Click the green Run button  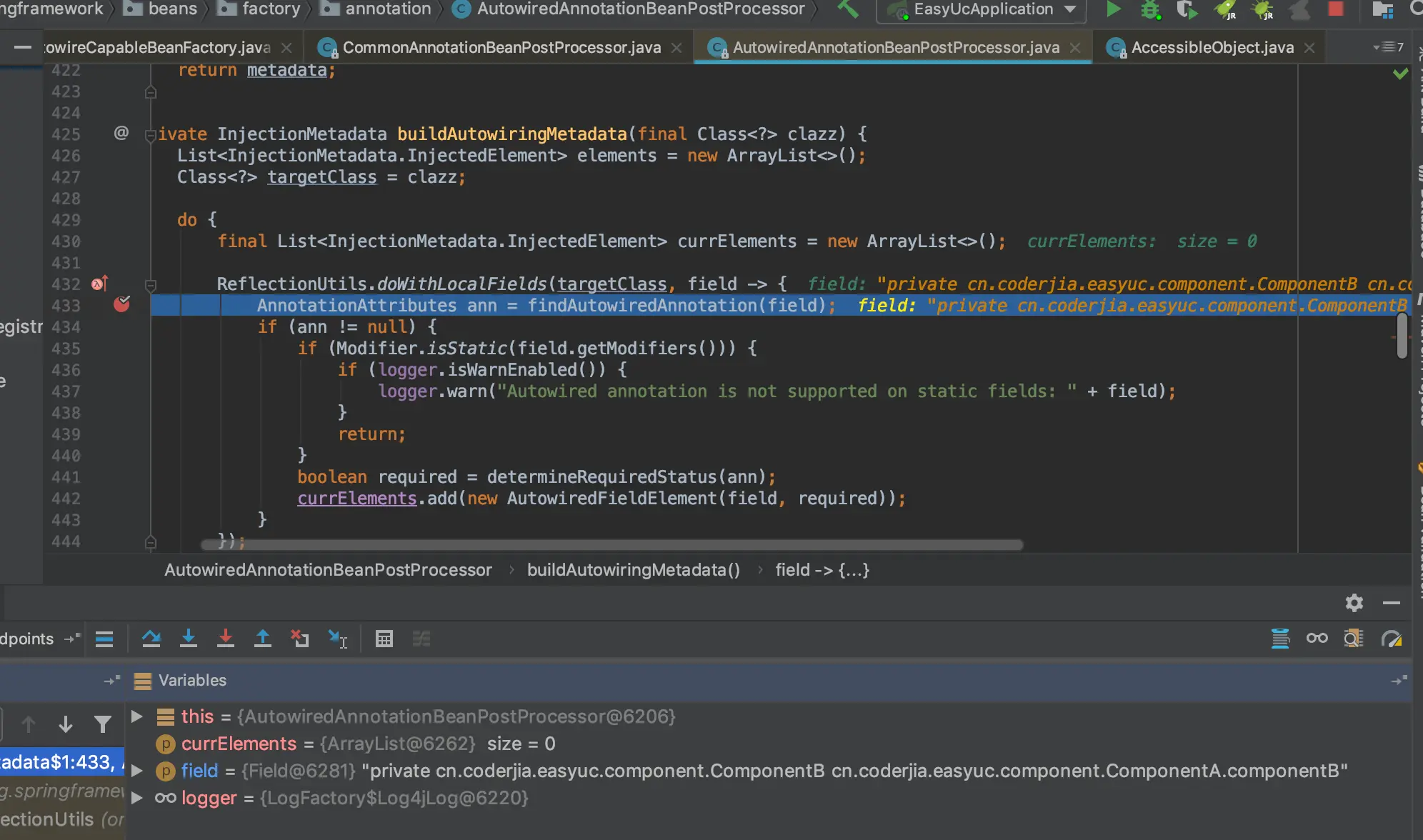[1113, 9]
